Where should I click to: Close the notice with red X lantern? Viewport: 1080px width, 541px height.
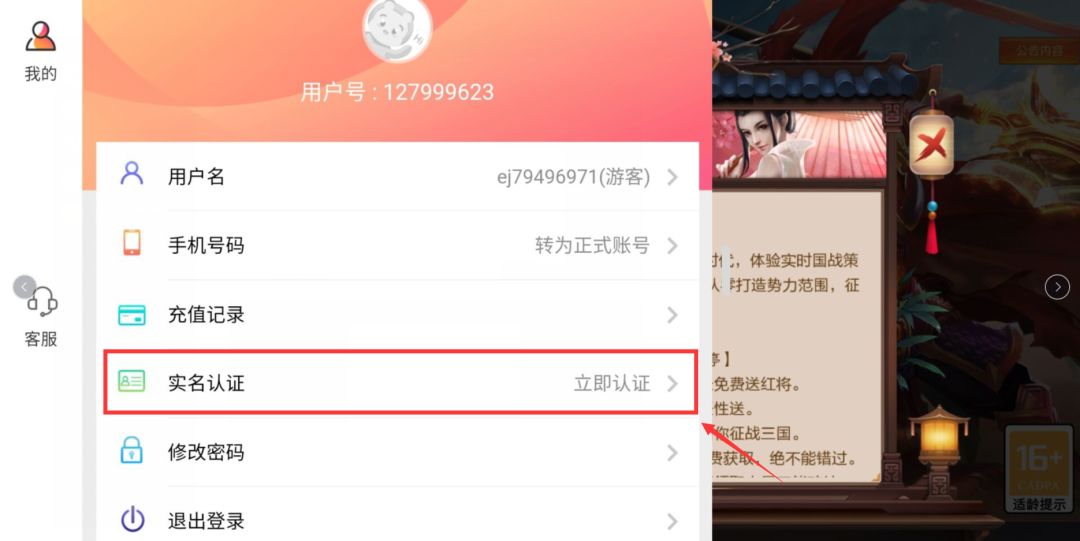[x=931, y=147]
